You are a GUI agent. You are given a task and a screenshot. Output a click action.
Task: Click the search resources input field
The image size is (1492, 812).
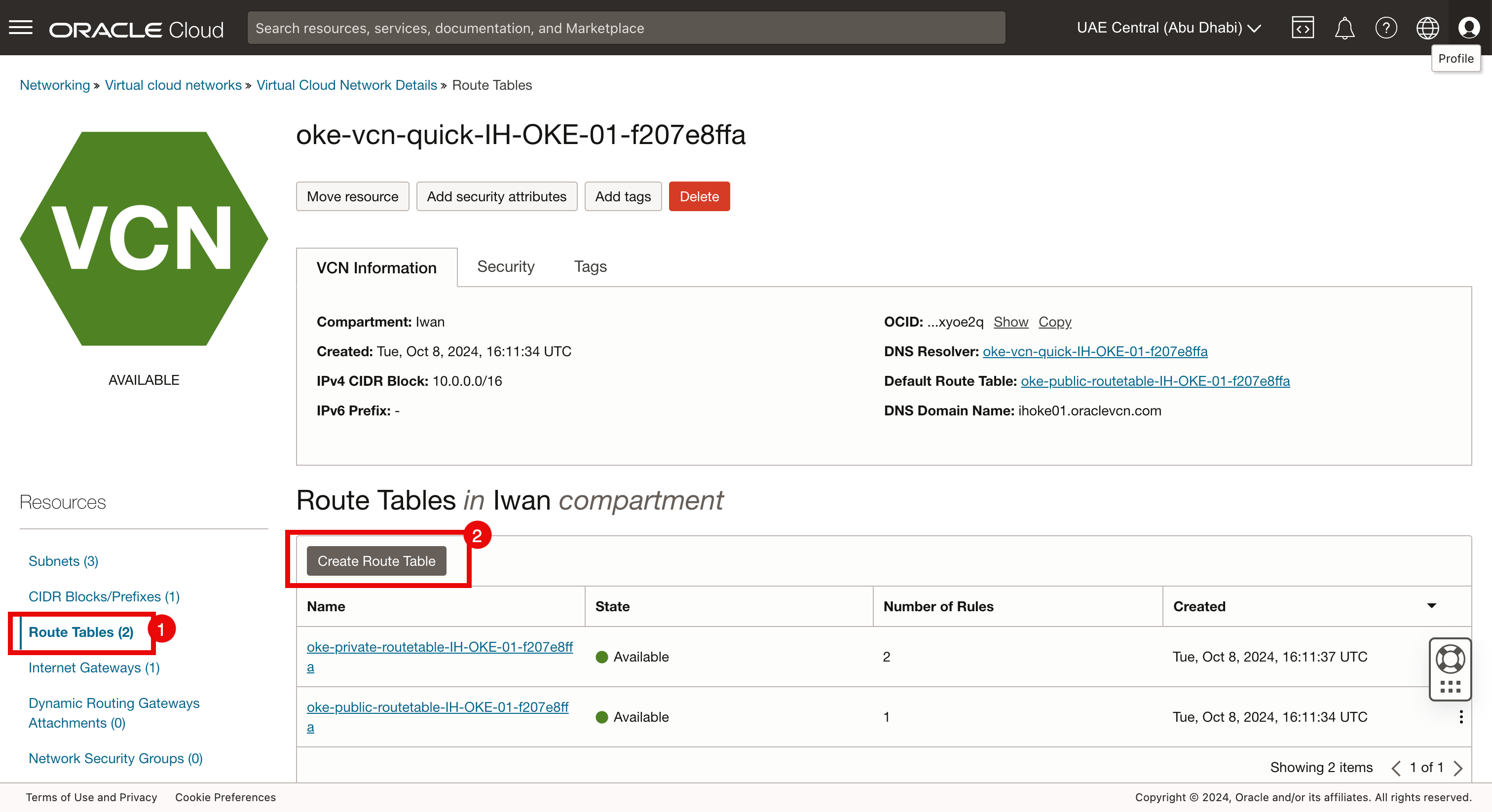pos(626,28)
